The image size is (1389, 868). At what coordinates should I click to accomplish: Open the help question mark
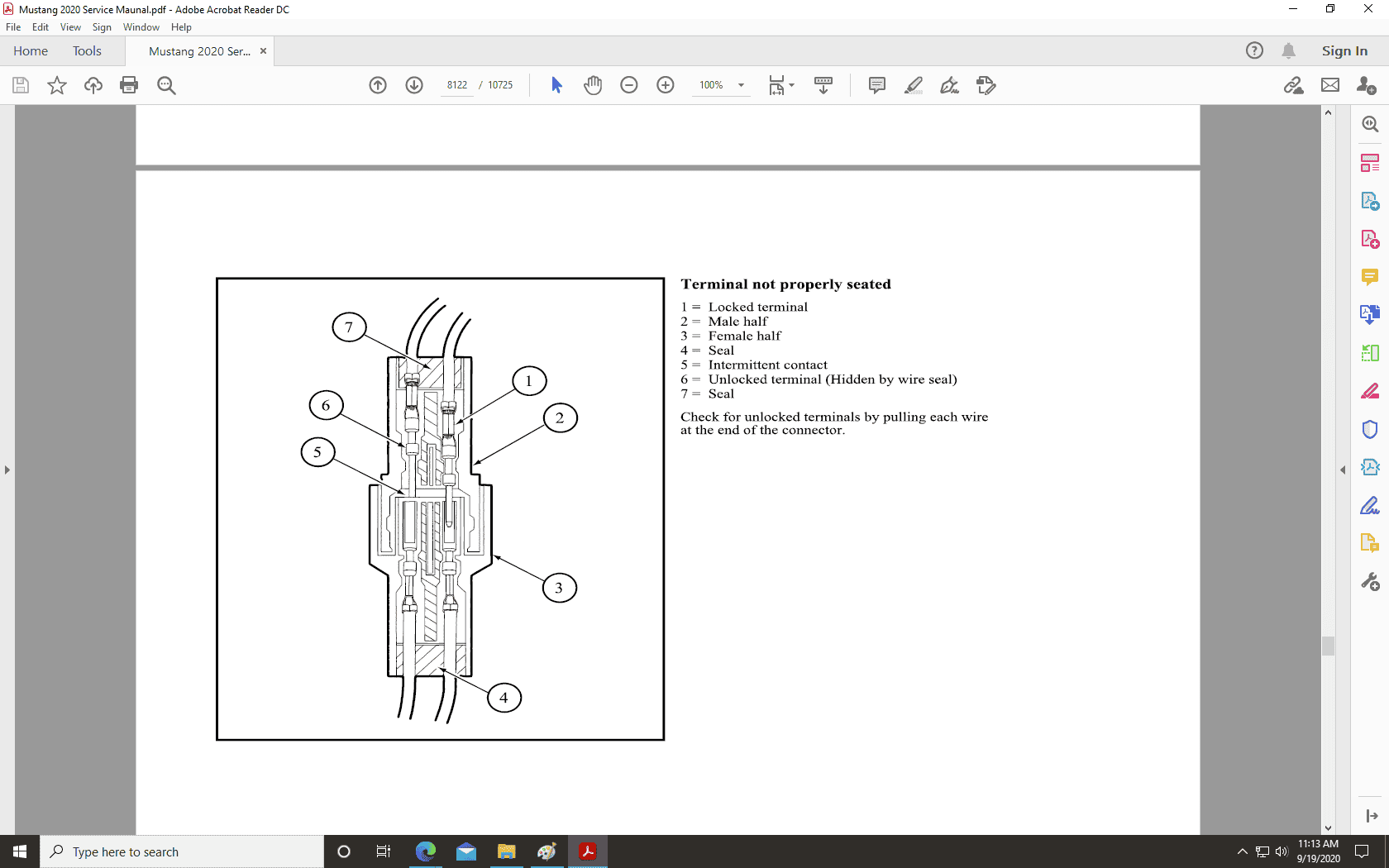pos(1254,50)
